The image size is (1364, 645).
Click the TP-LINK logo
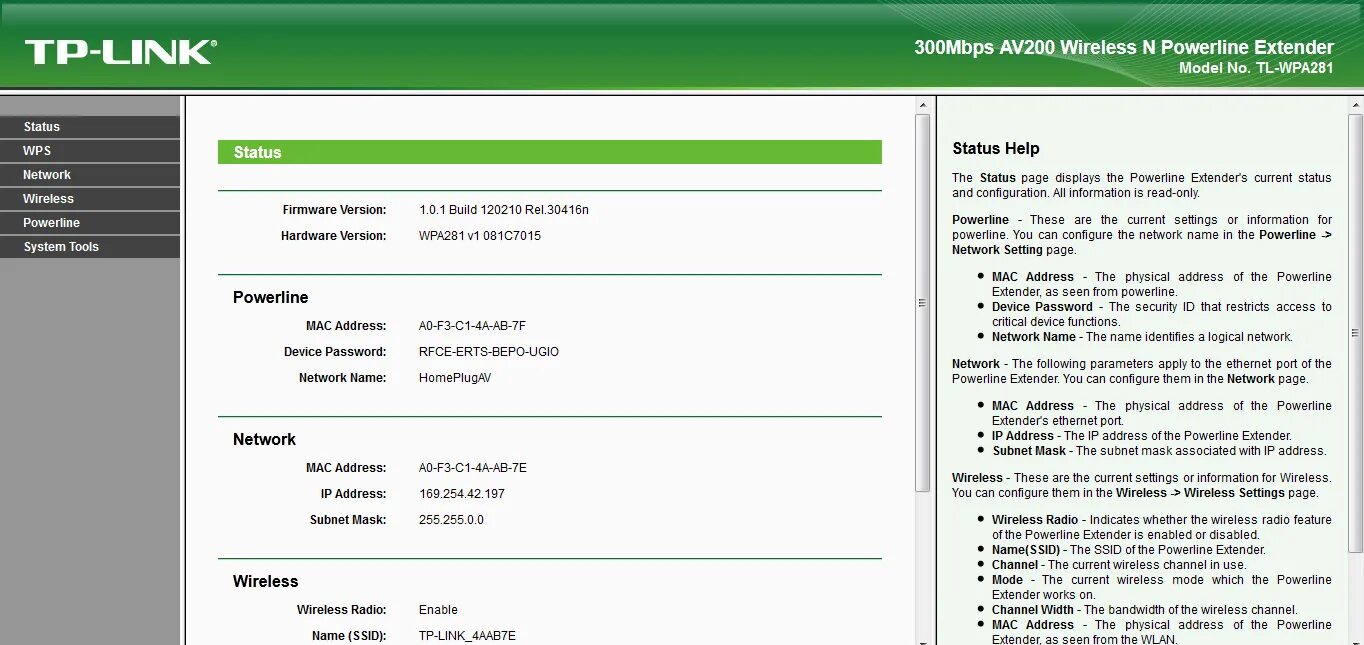pyautogui.click(x=120, y=52)
